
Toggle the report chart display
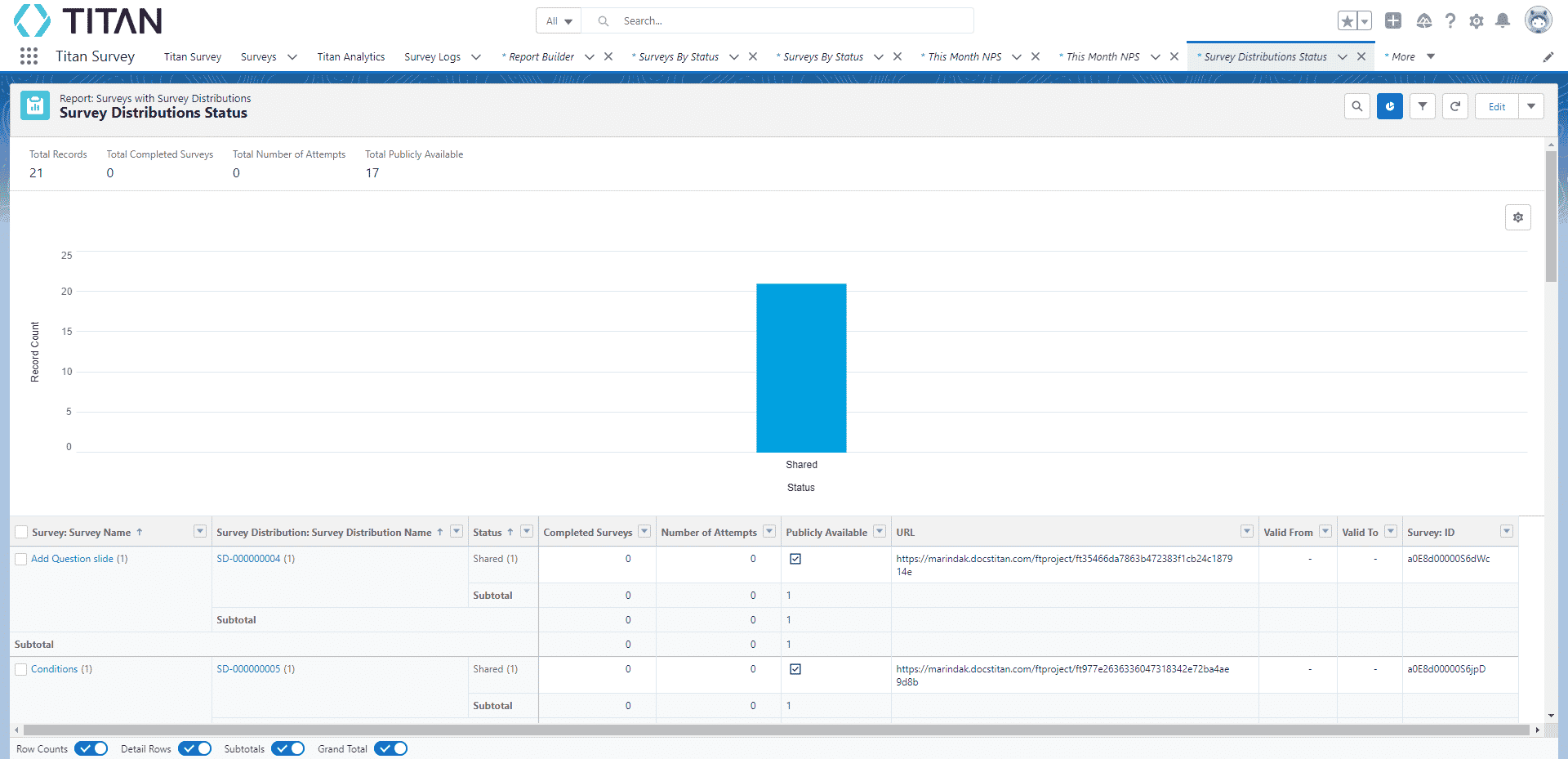1389,106
